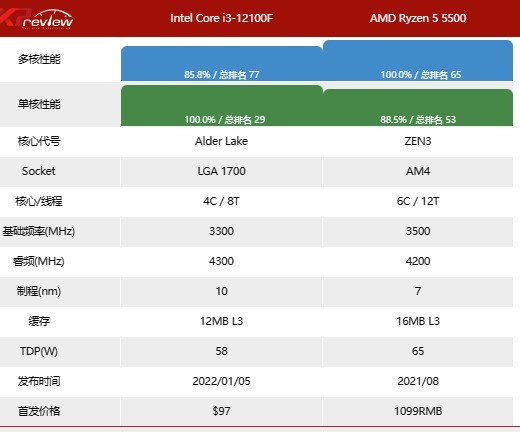Image resolution: width=520 pixels, height=432 pixels.
Task: Click the blue 100.0% / 总排名 65 bar
Action: [x=418, y=61]
